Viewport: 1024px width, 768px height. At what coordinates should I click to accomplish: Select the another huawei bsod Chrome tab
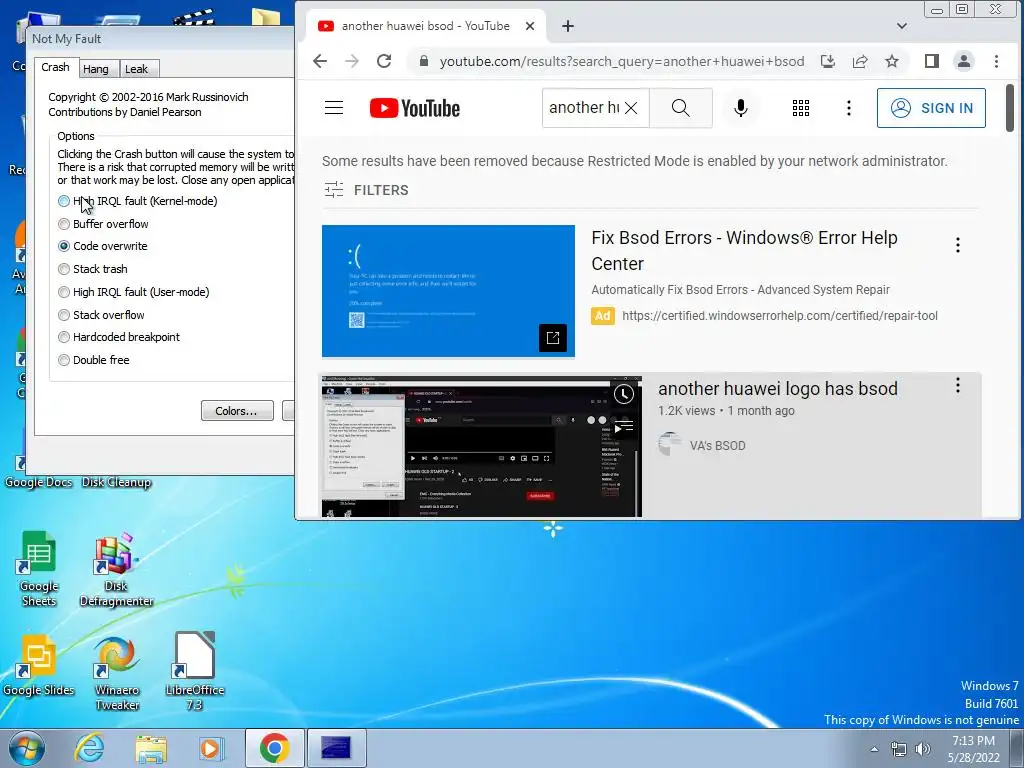(x=425, y=26)
